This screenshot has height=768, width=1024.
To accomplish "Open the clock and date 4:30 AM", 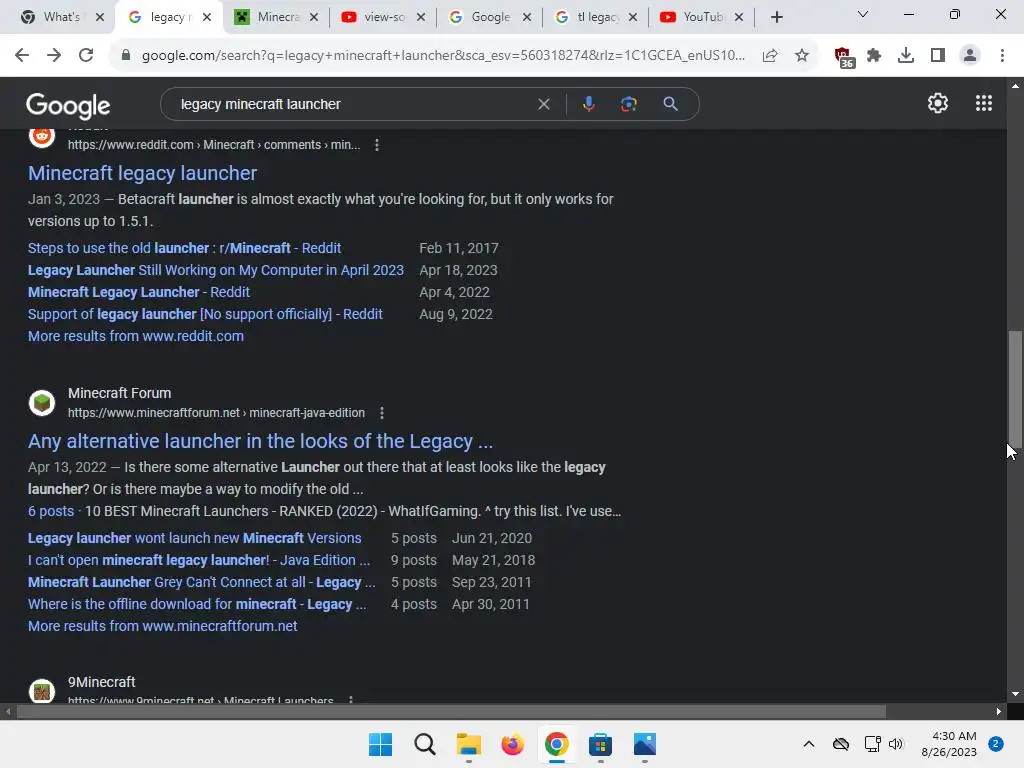I will [949, 744].
